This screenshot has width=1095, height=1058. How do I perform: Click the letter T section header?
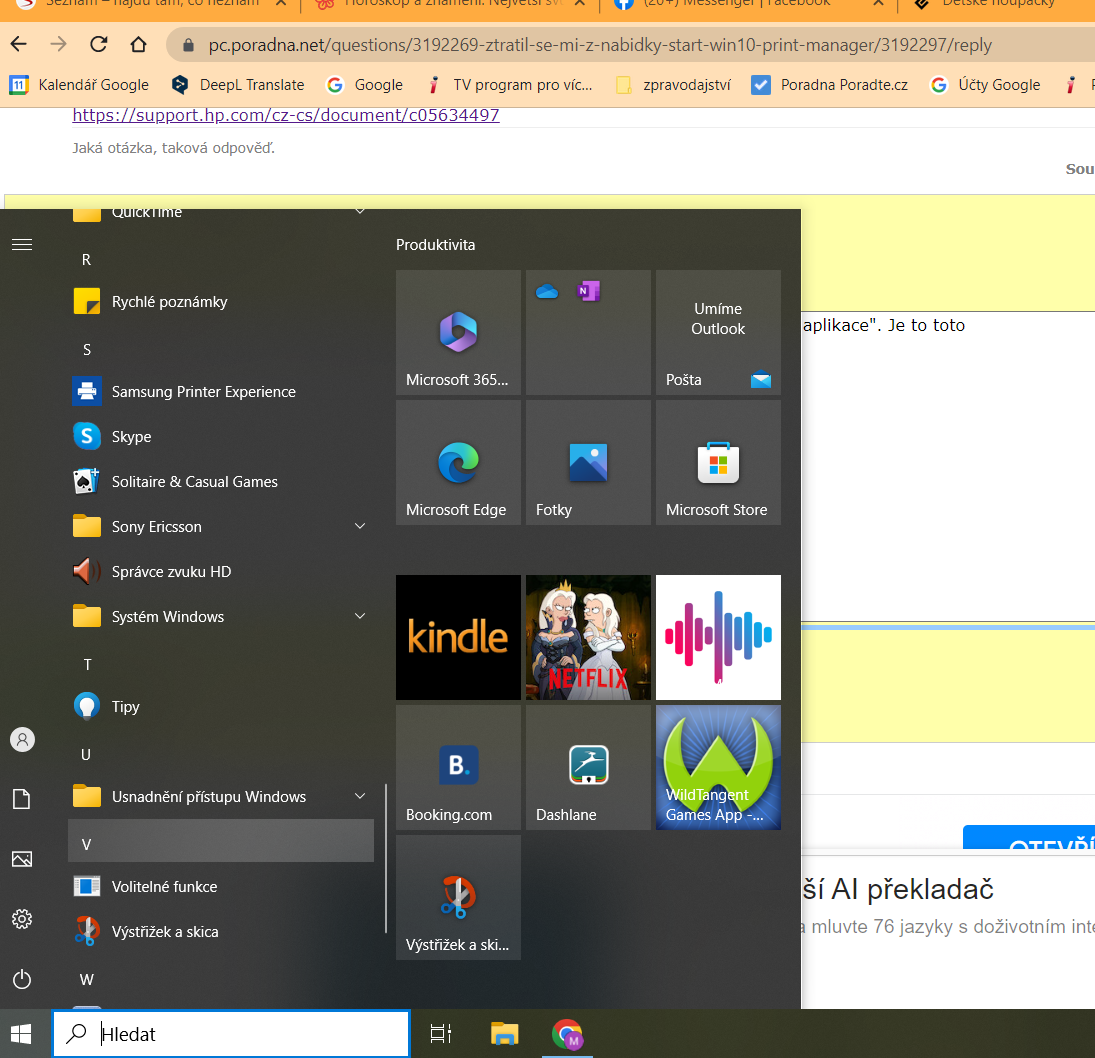coord(221,665)
